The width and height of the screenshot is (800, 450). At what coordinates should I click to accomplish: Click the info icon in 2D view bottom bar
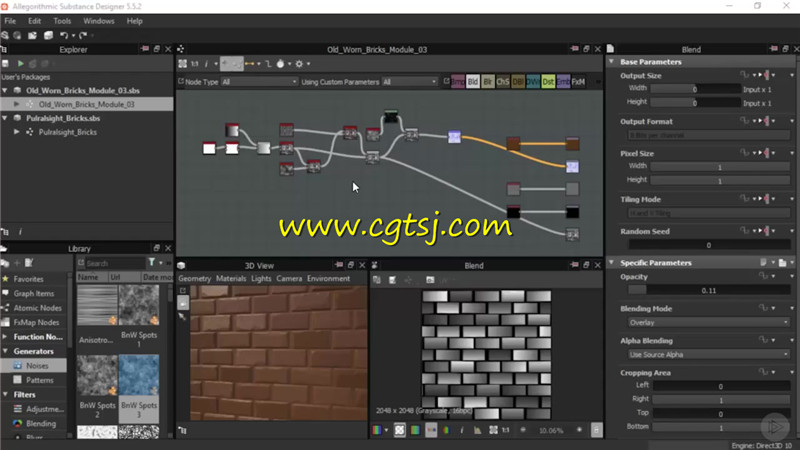click(x=462, y=430)
